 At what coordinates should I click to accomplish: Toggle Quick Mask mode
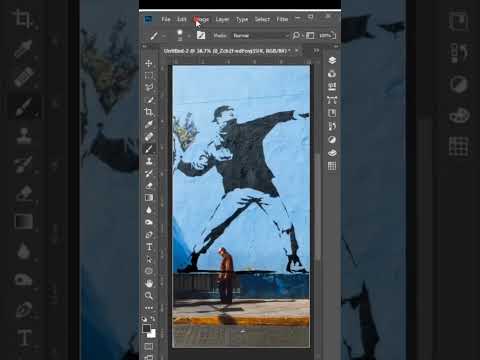pyautogui.click(x=149, y=347)
